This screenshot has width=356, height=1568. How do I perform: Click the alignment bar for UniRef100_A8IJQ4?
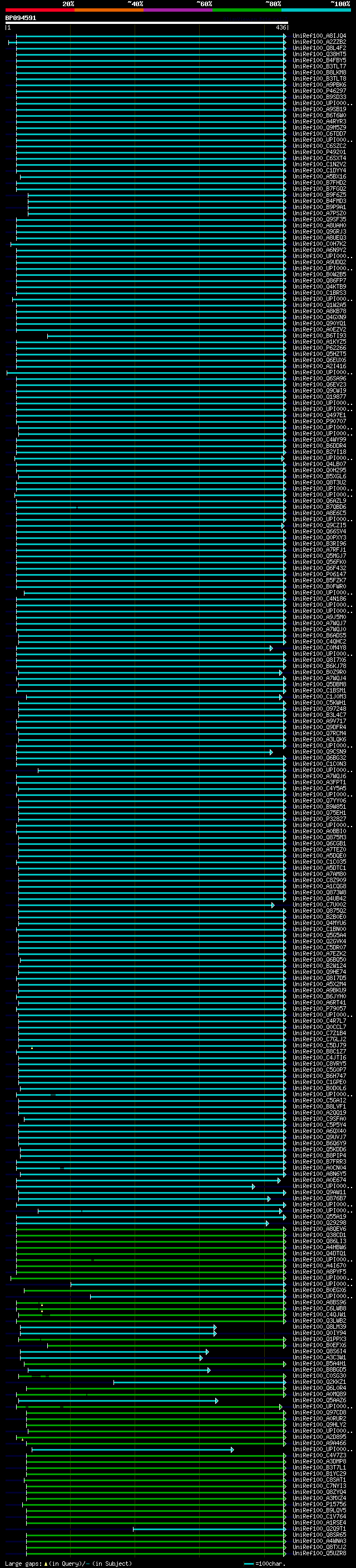coord(151,36)
